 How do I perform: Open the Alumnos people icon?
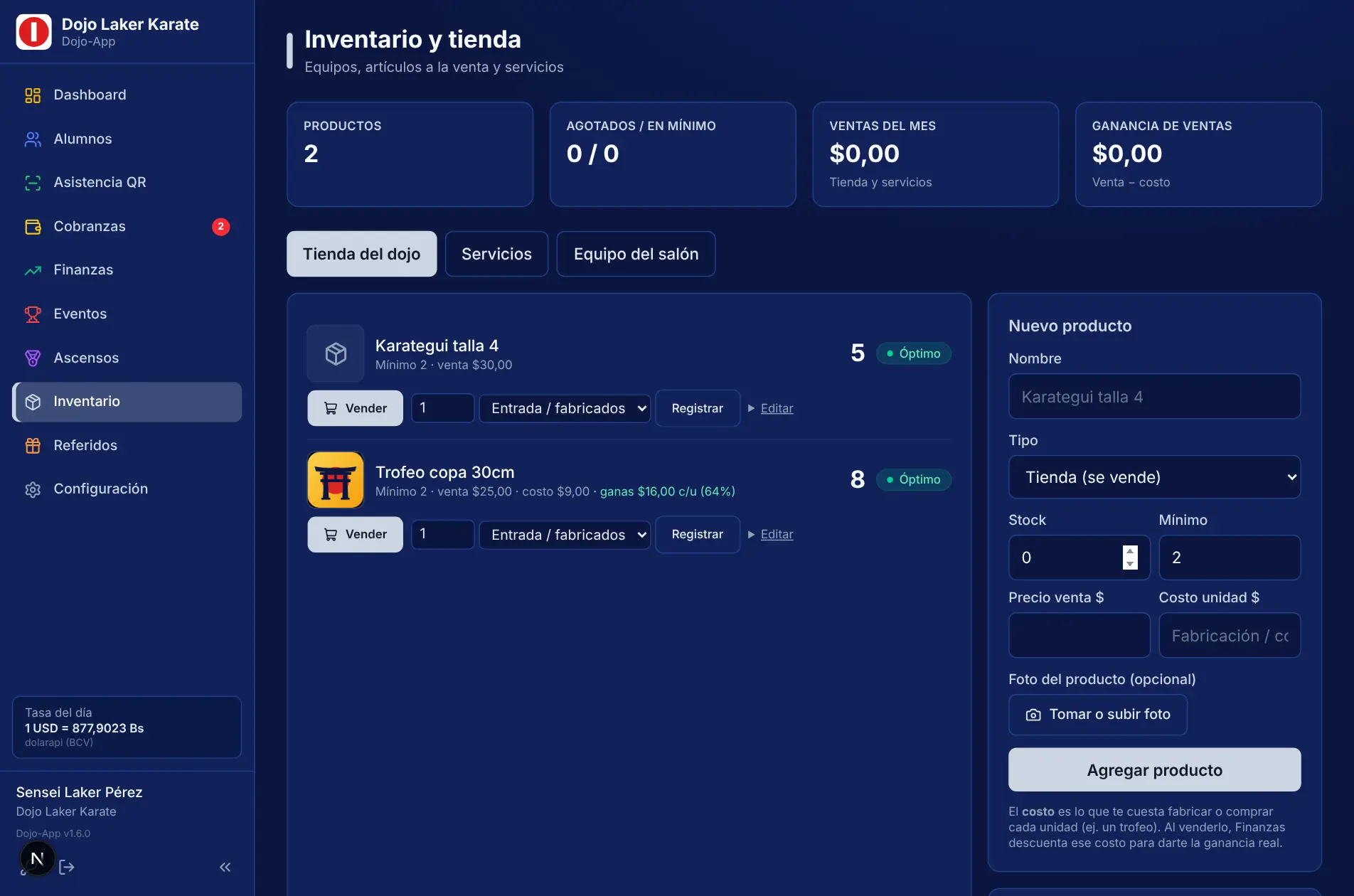pyautogui.click(x=33, y=139)
